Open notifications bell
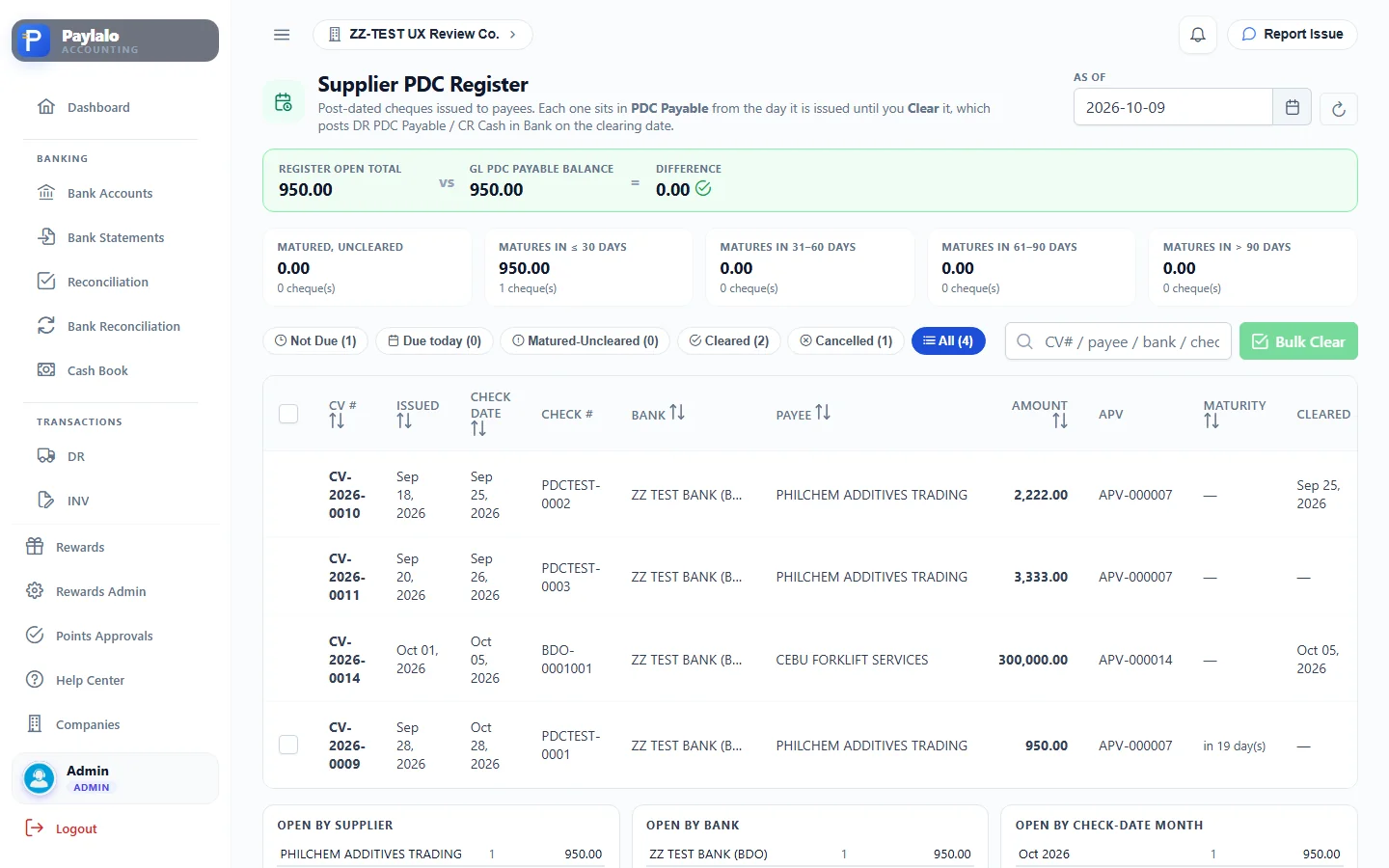 [1198, 35]
